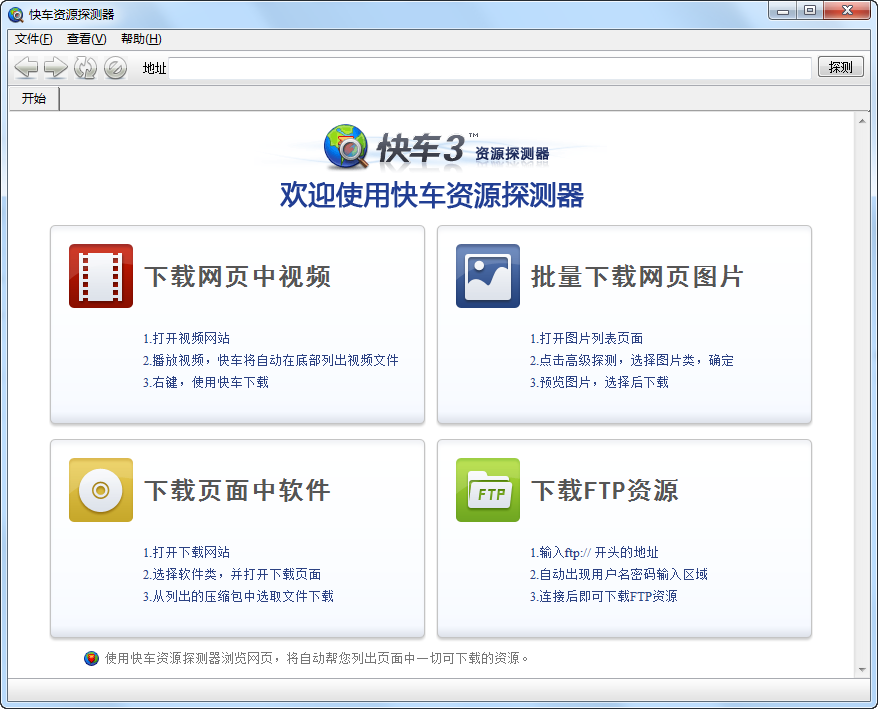
Task: Open the 查看(V) menu
Action: 87,39
